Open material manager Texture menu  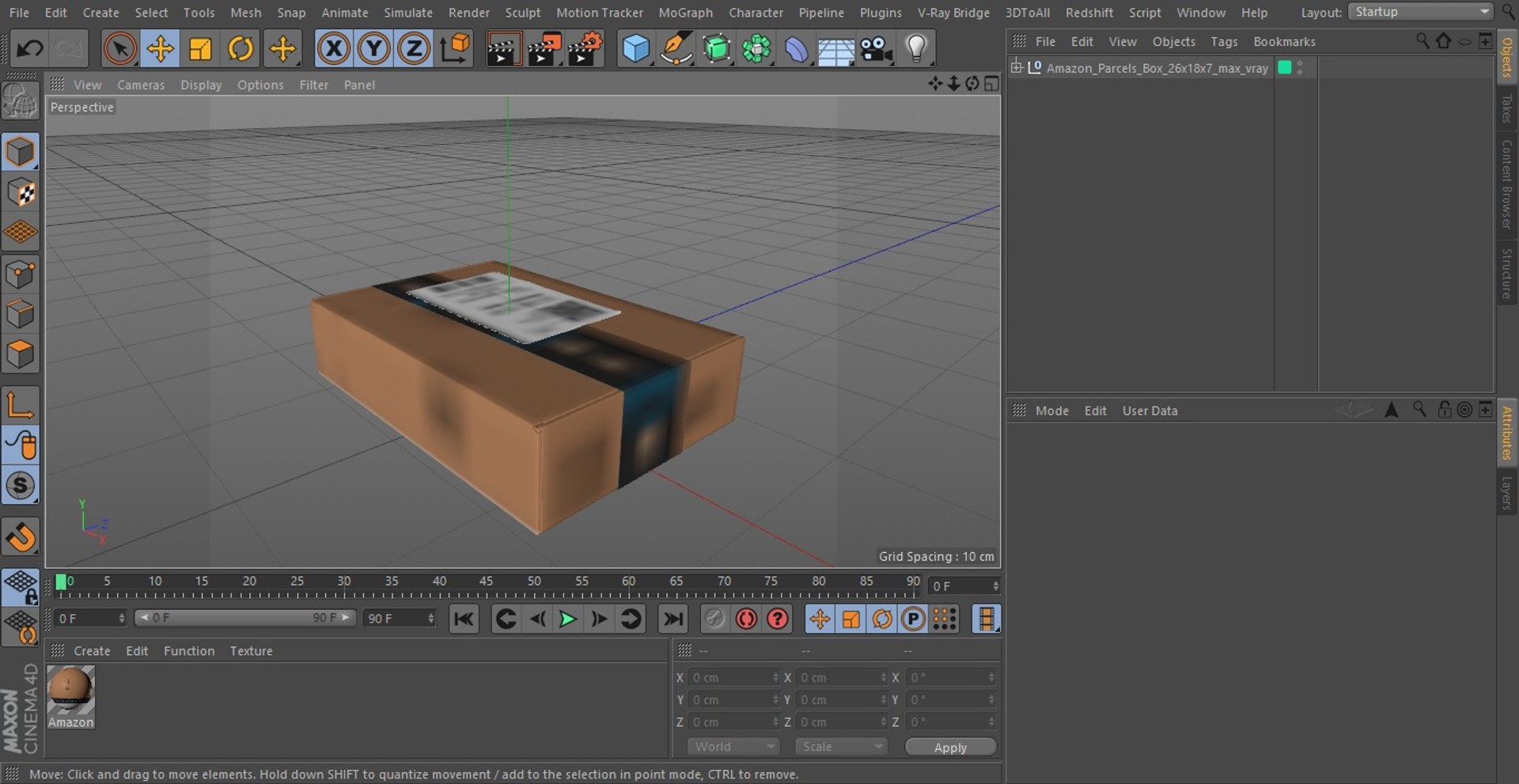(x=251, y=651)
